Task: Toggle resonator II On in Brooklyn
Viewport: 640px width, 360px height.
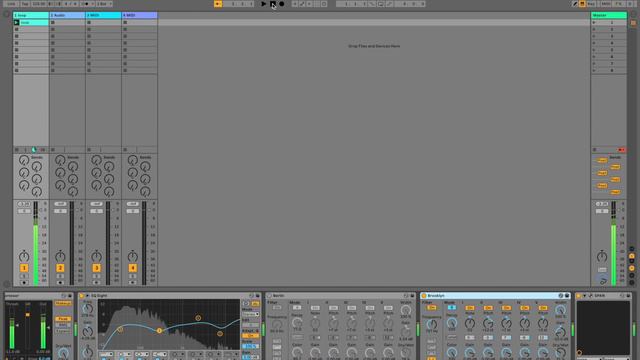Action: click(488, 308)
